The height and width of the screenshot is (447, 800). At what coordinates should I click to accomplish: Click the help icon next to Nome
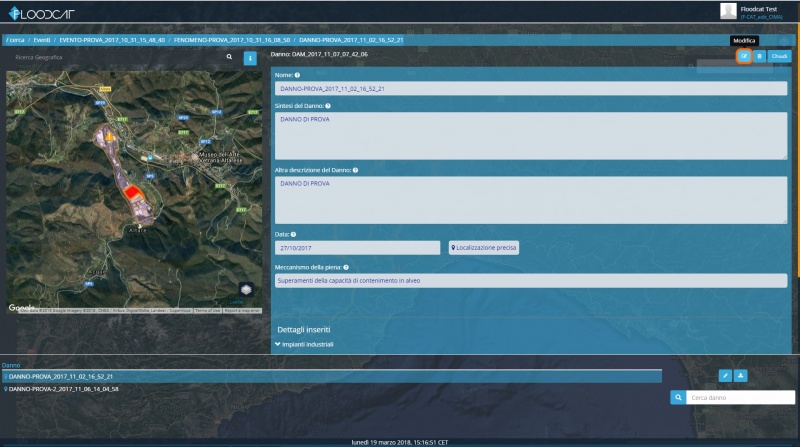click(x=297, y=75)
